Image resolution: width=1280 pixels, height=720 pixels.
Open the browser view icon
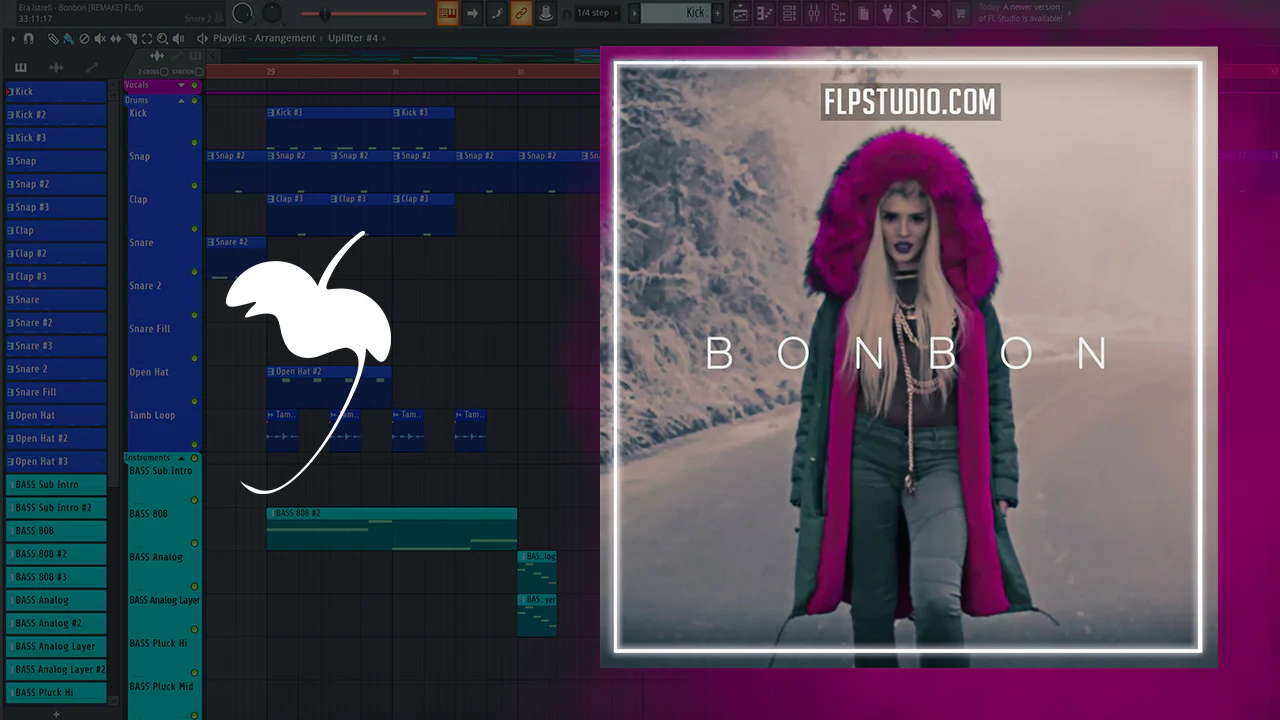click(x=837, y=13)
